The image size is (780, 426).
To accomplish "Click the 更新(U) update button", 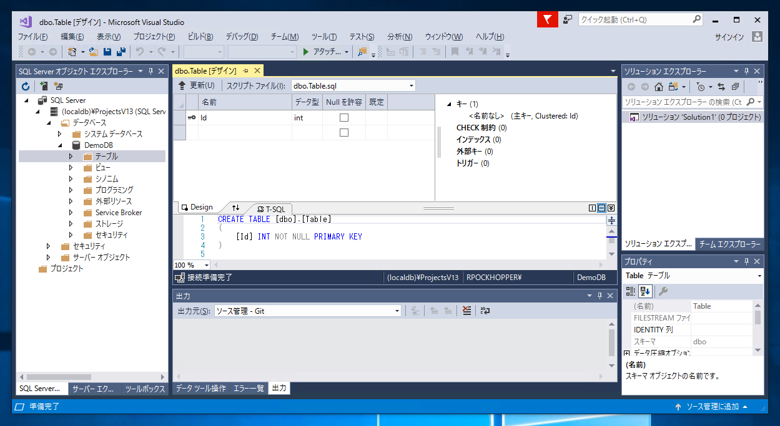I will tap(196, 86).
